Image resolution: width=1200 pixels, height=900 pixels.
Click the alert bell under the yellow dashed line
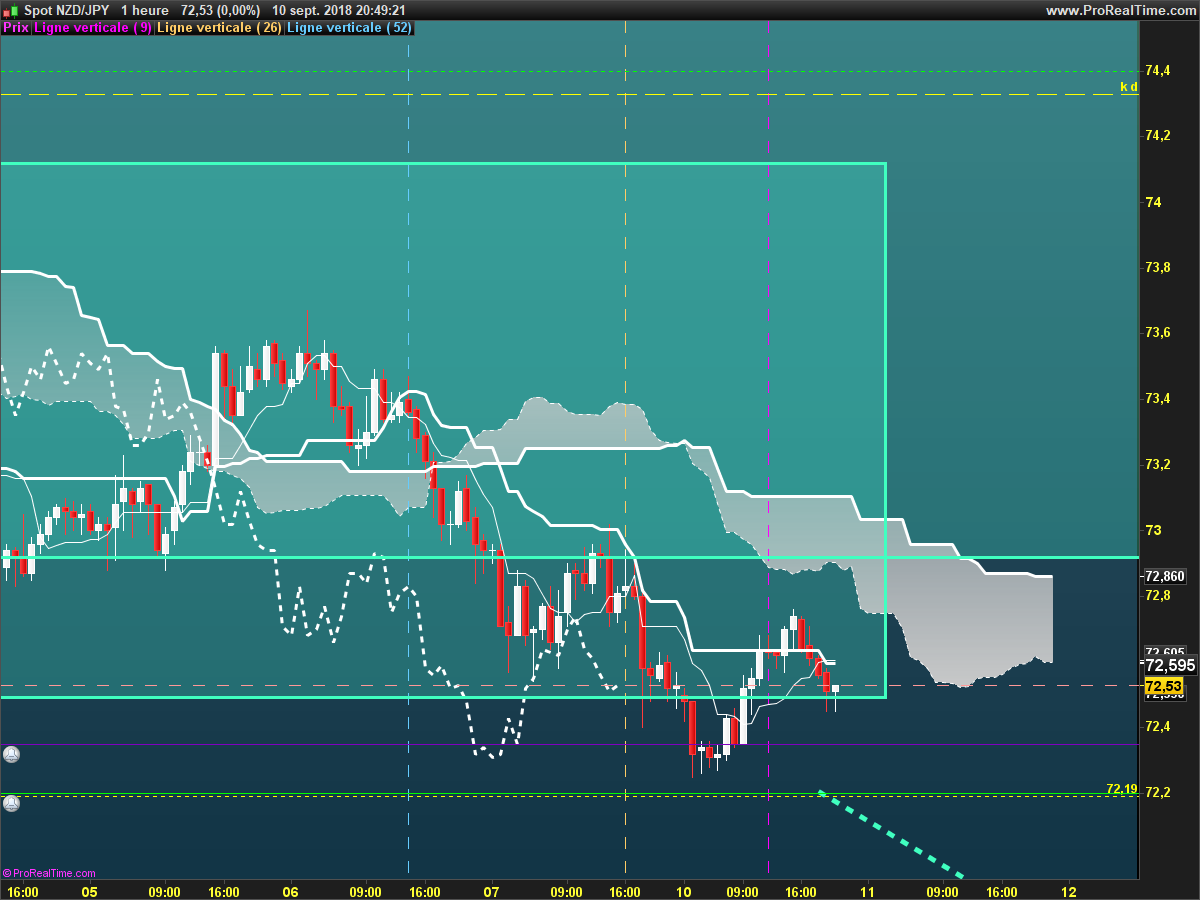[11, 803]
